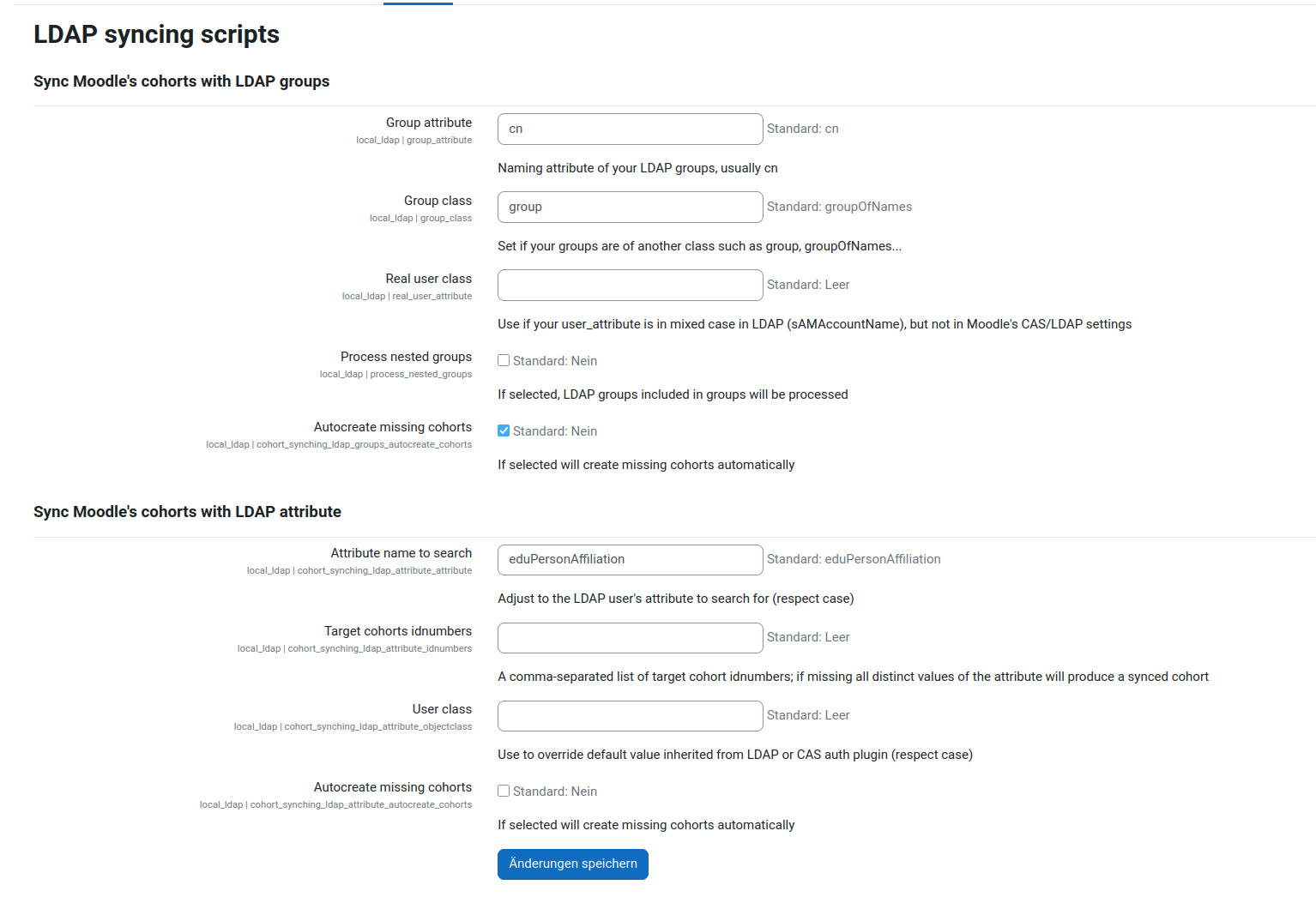Select the "Real user class" label text

428,279
